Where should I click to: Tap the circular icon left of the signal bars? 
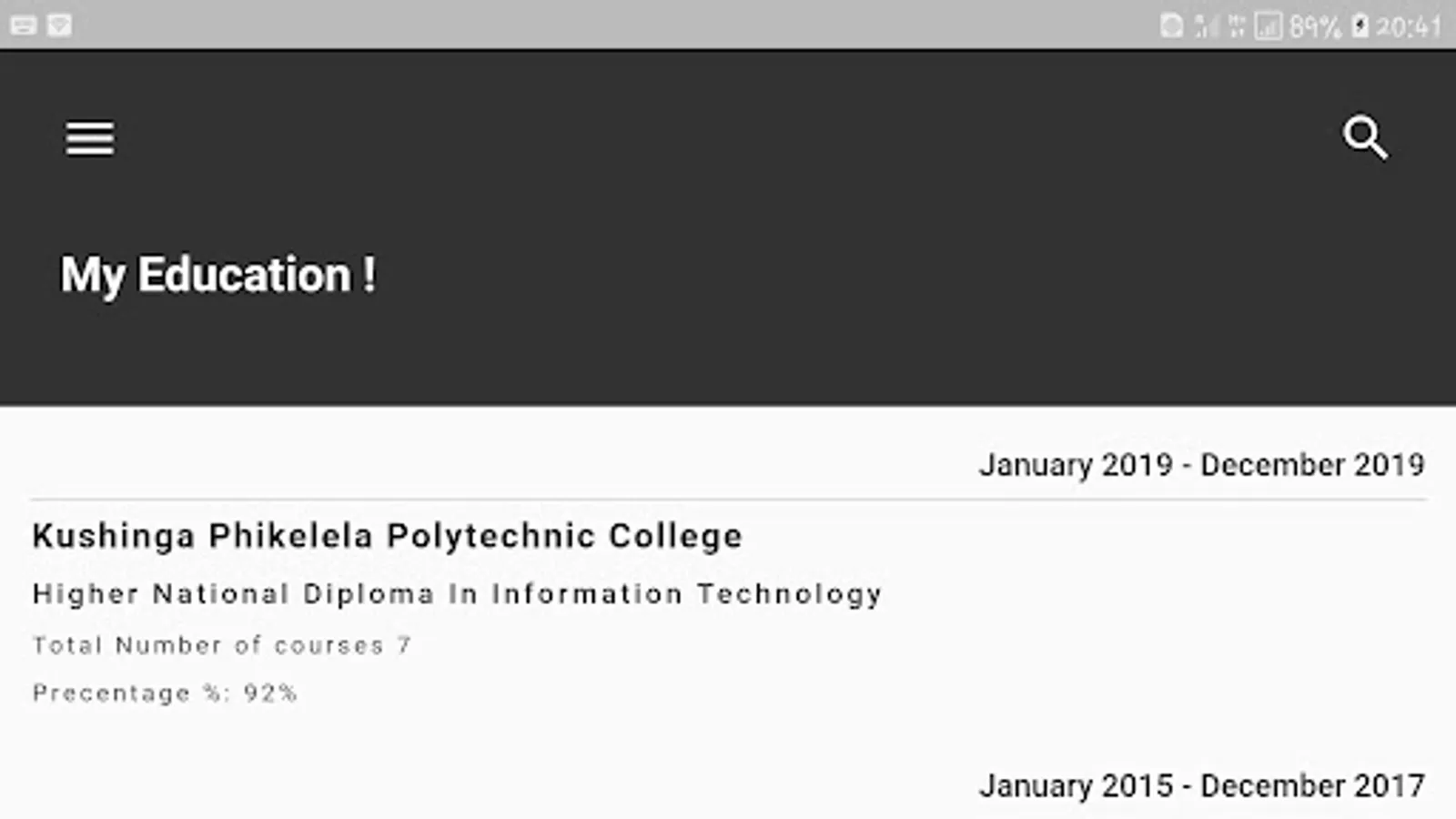1172,26
